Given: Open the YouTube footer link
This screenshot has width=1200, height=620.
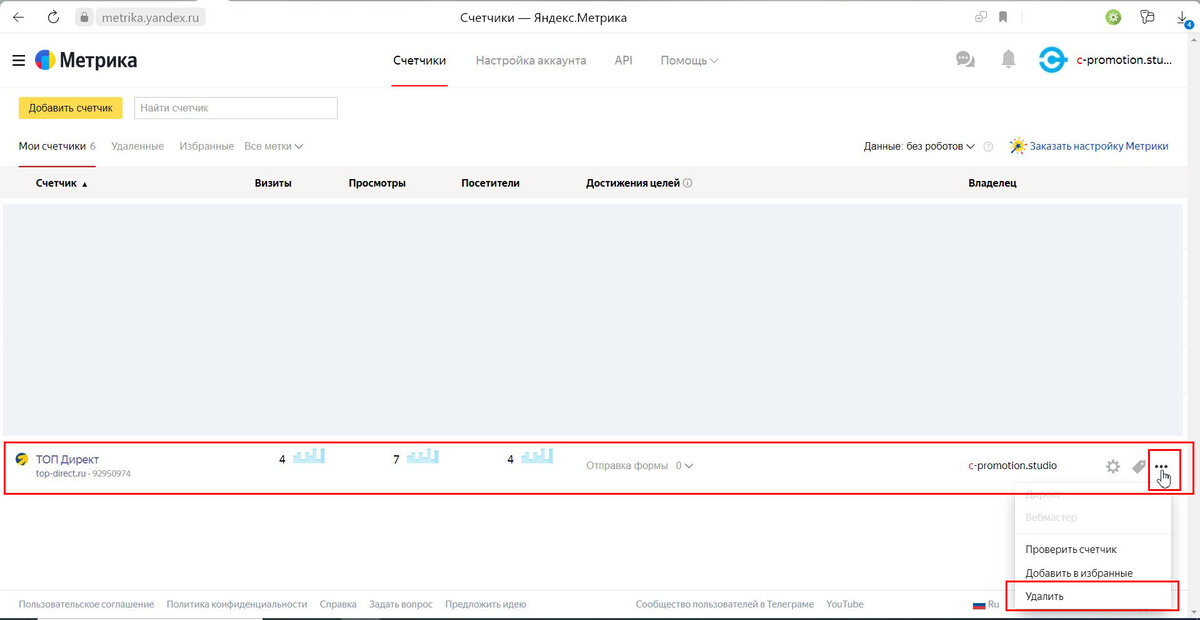Looking at the screenshot, I should coord(845,604).
